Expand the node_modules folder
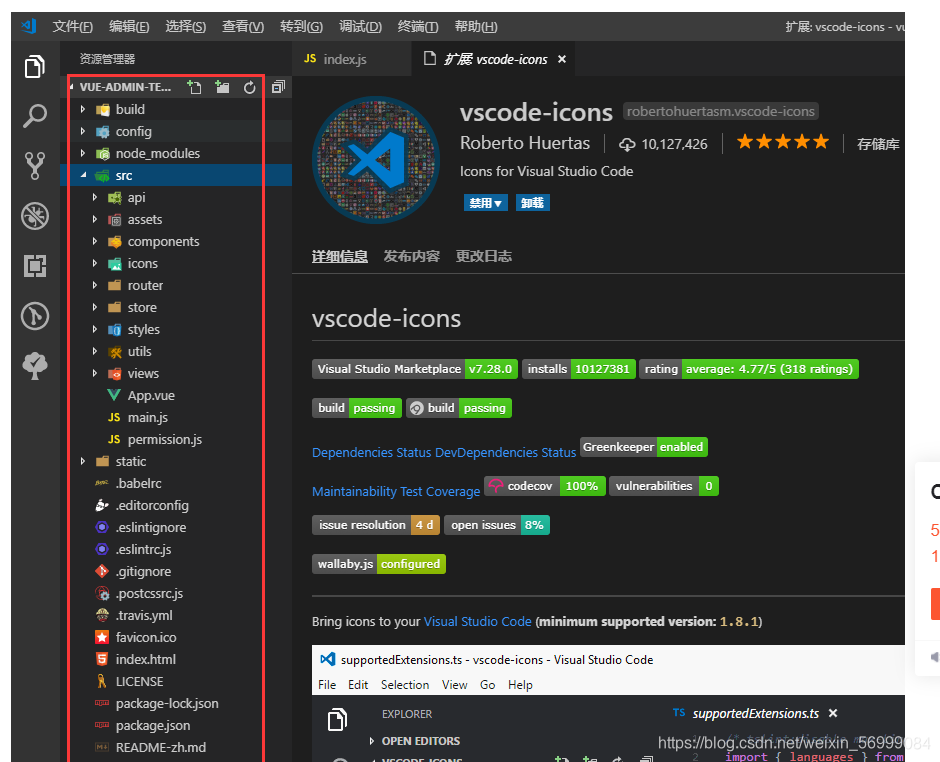The width and height of the screenshot is (940, 762). coord(83,153)
